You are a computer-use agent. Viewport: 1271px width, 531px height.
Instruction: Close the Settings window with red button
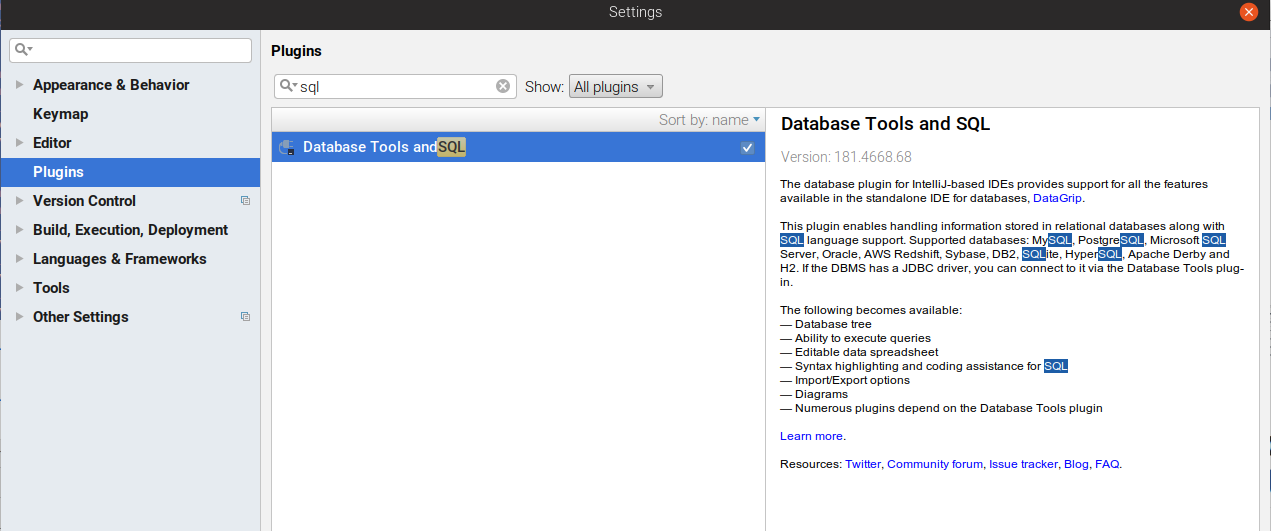tap(1249, 12)
